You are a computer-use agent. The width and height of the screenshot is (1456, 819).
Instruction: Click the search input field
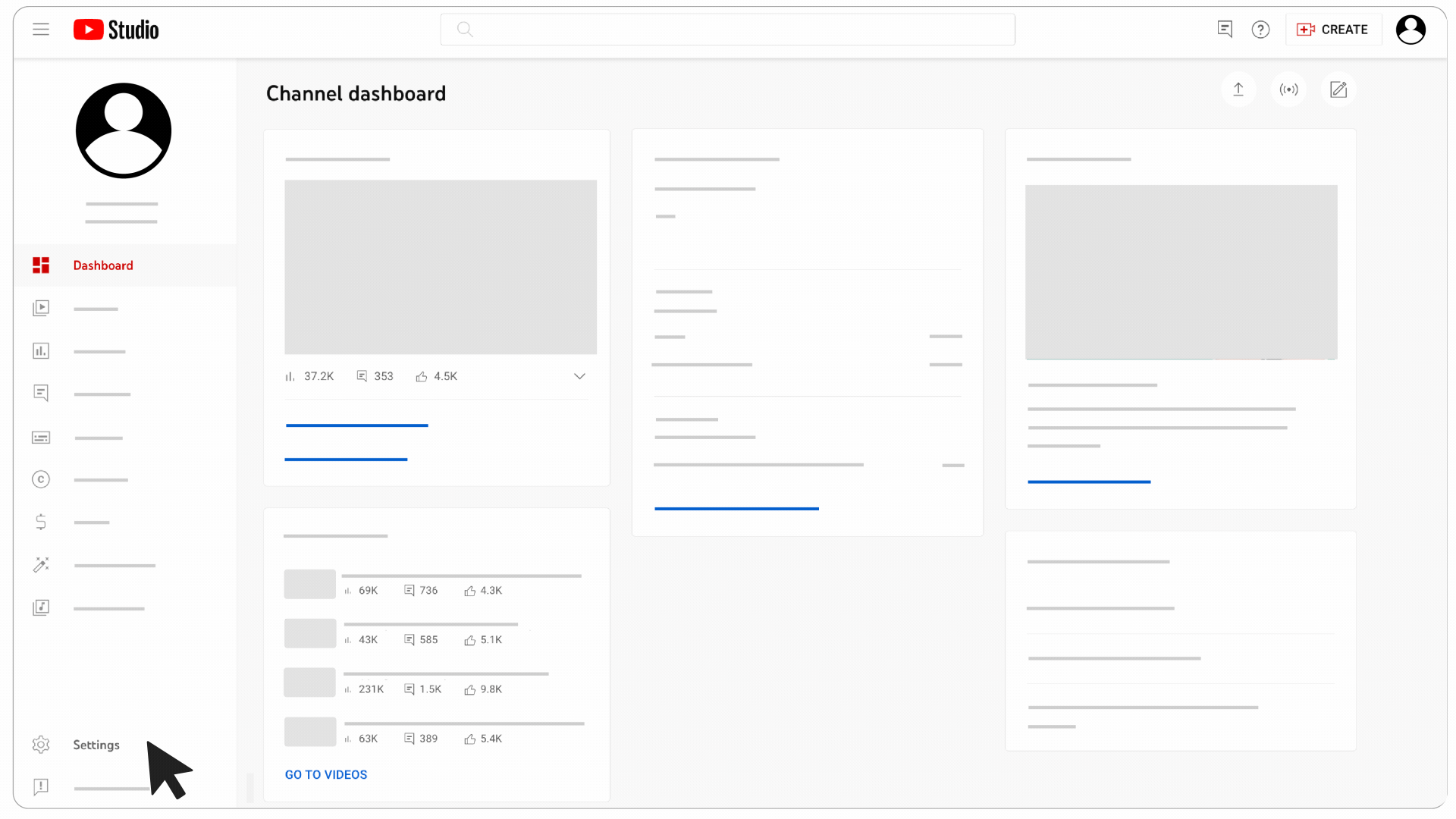click(727, 29)
